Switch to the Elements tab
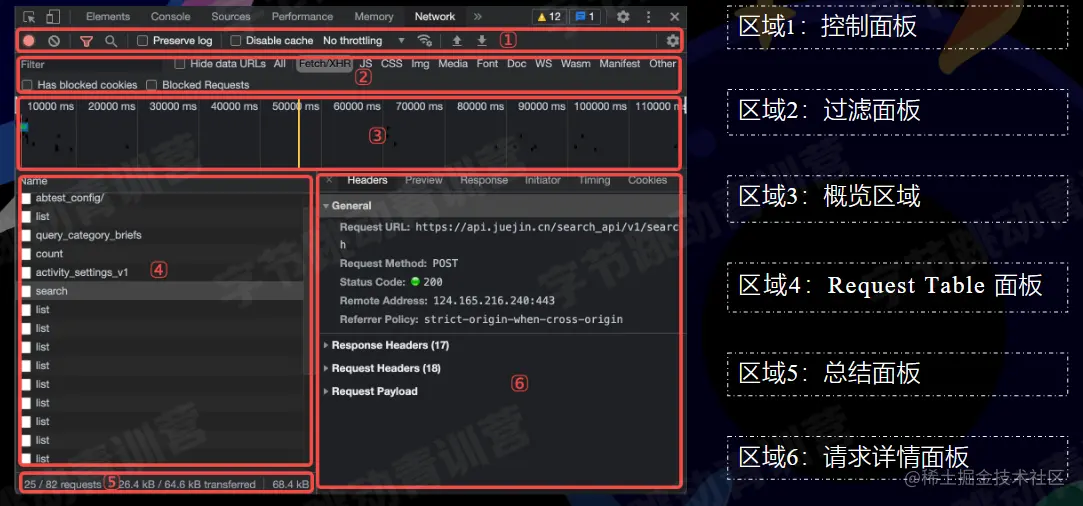Screen dimensions: 1083x506 pyautogui.click(x=108, y=17)
